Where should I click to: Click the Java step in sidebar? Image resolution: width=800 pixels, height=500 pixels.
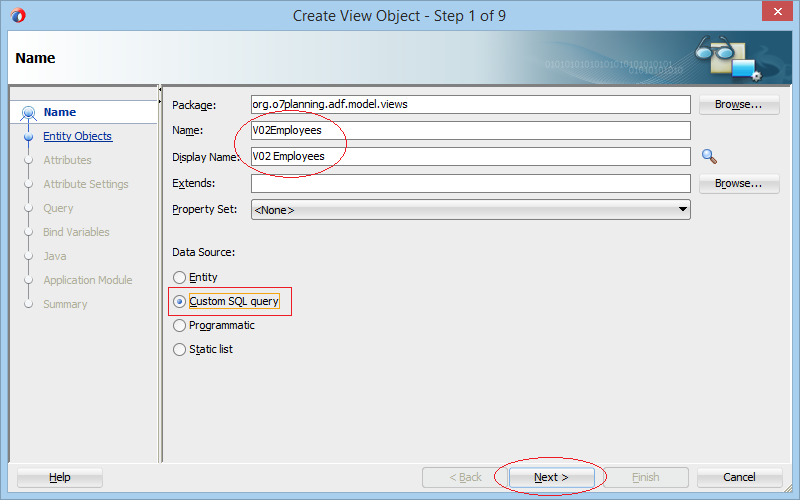tap(55, 256)
